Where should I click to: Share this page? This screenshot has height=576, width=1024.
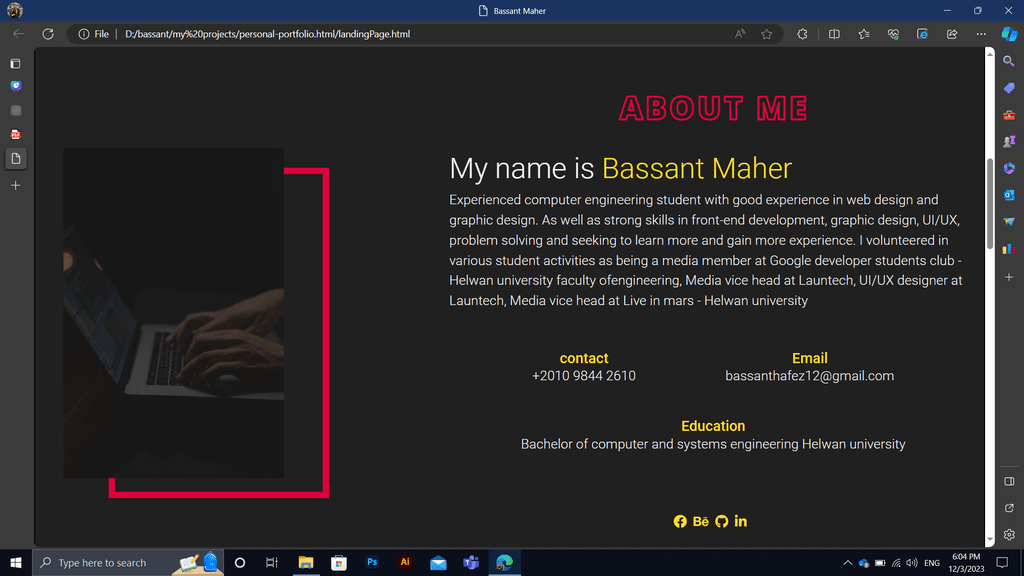[x=952, y=34]
